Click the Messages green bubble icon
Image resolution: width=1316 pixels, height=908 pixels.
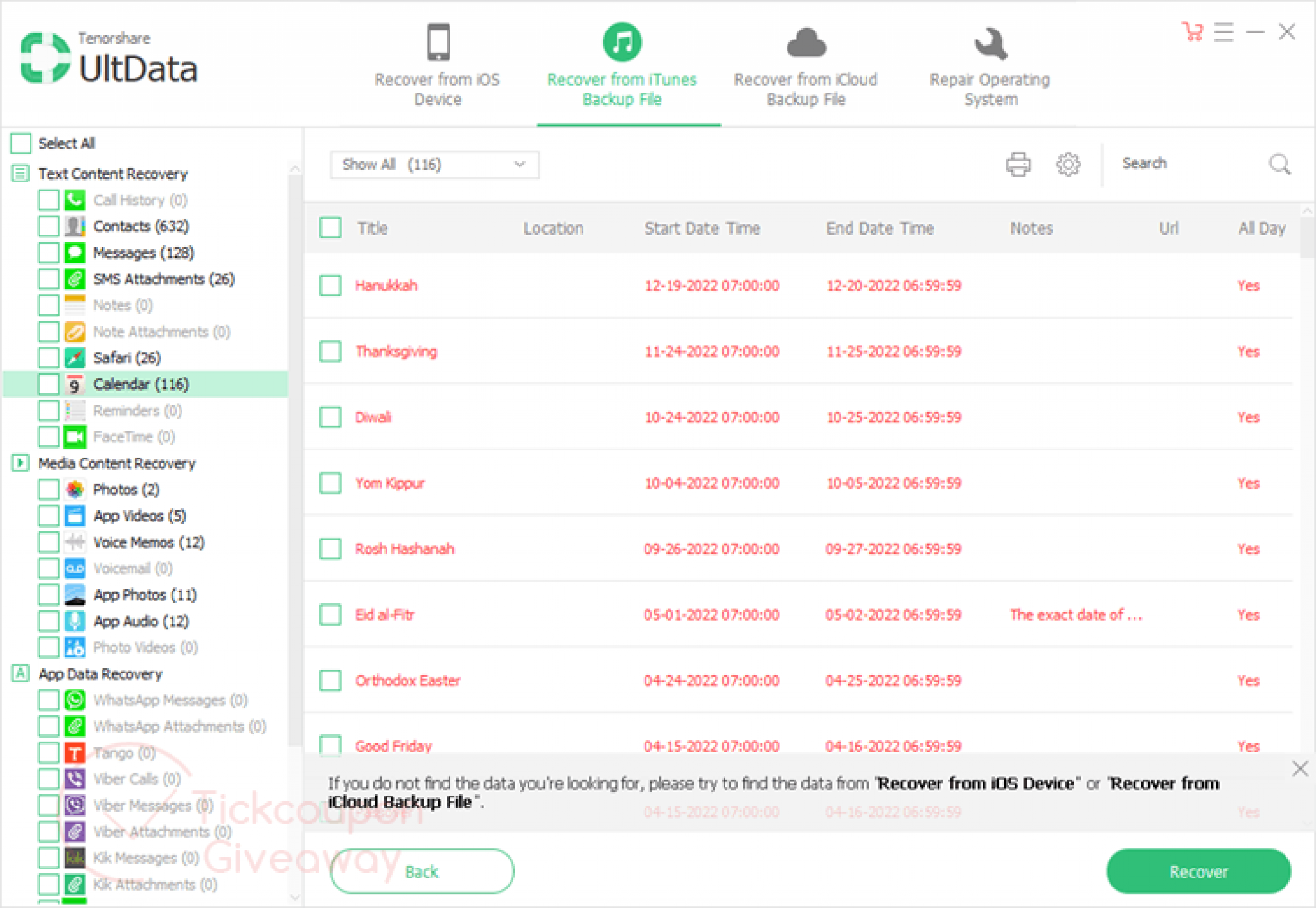75,253
